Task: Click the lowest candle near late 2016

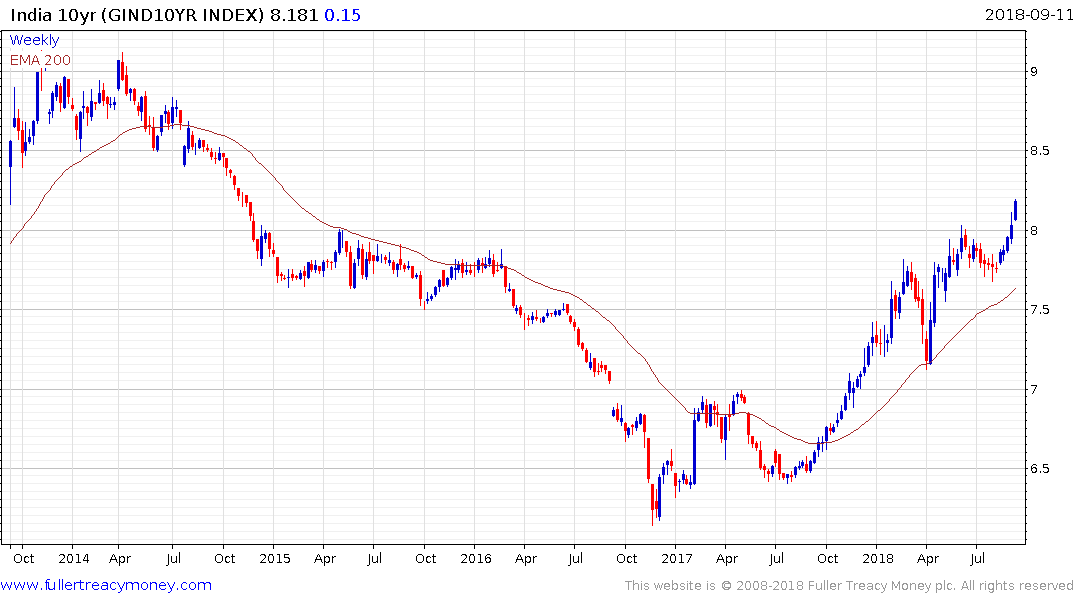Action: click(x=653, y=505)
